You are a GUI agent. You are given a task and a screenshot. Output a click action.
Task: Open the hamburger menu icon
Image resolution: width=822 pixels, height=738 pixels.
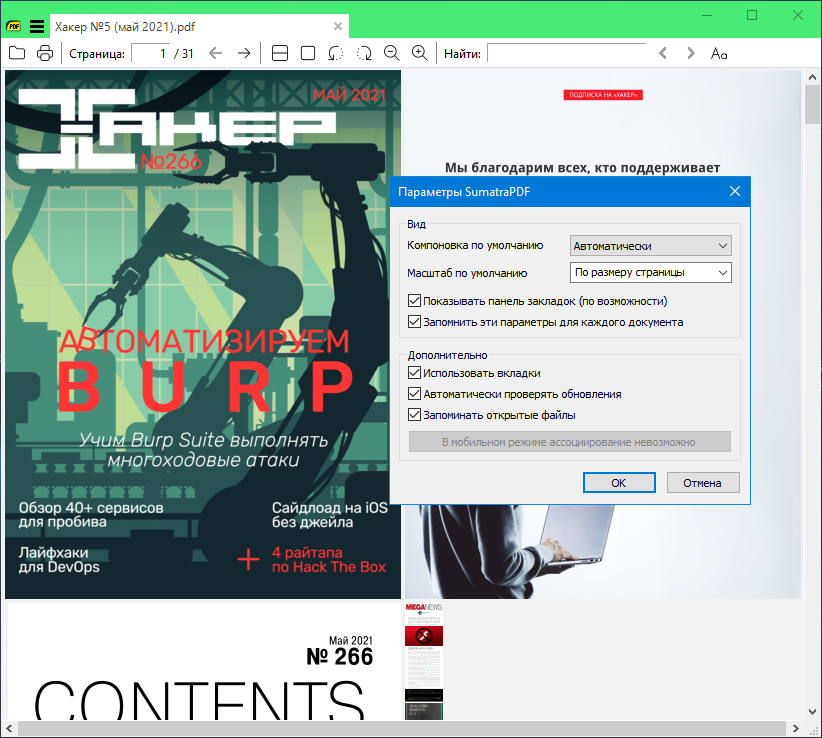pos(37,26)
